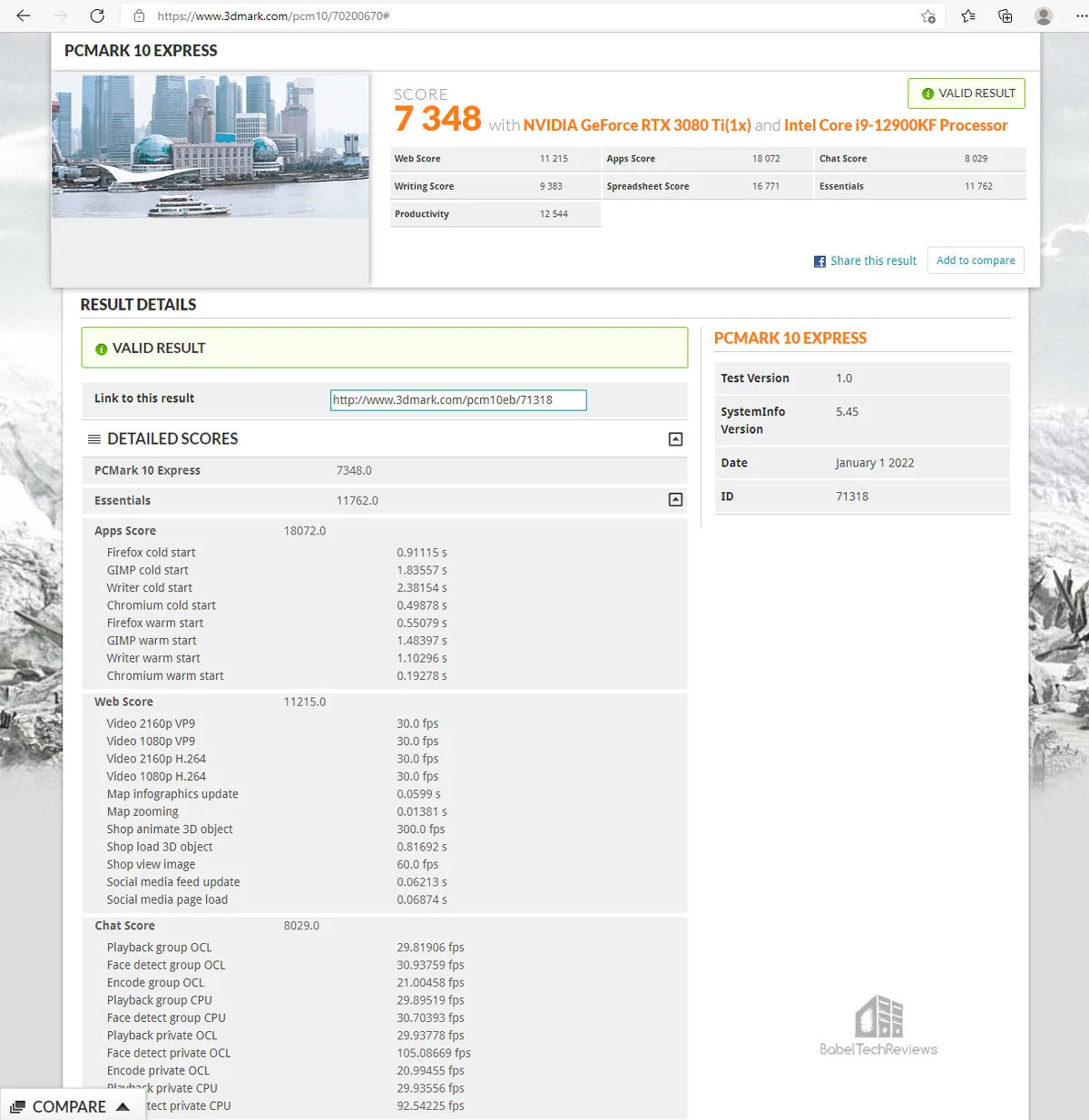Click the Facebook icon beside Share this result

tap(819, 261)
